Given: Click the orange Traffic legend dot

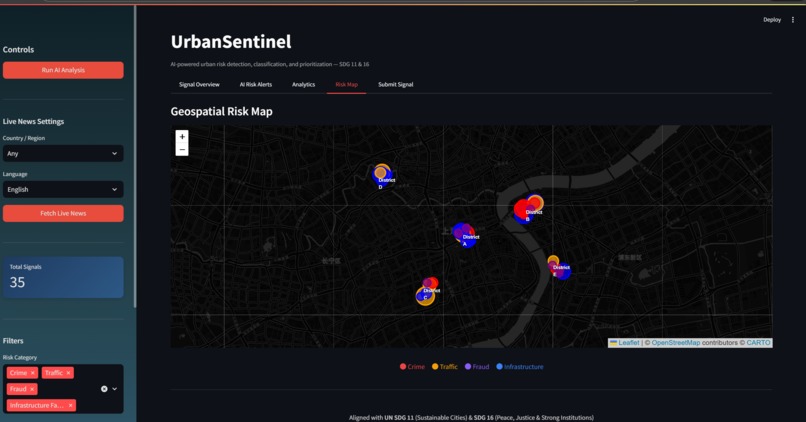Looking at the screenshot, I should pos(435,366).
